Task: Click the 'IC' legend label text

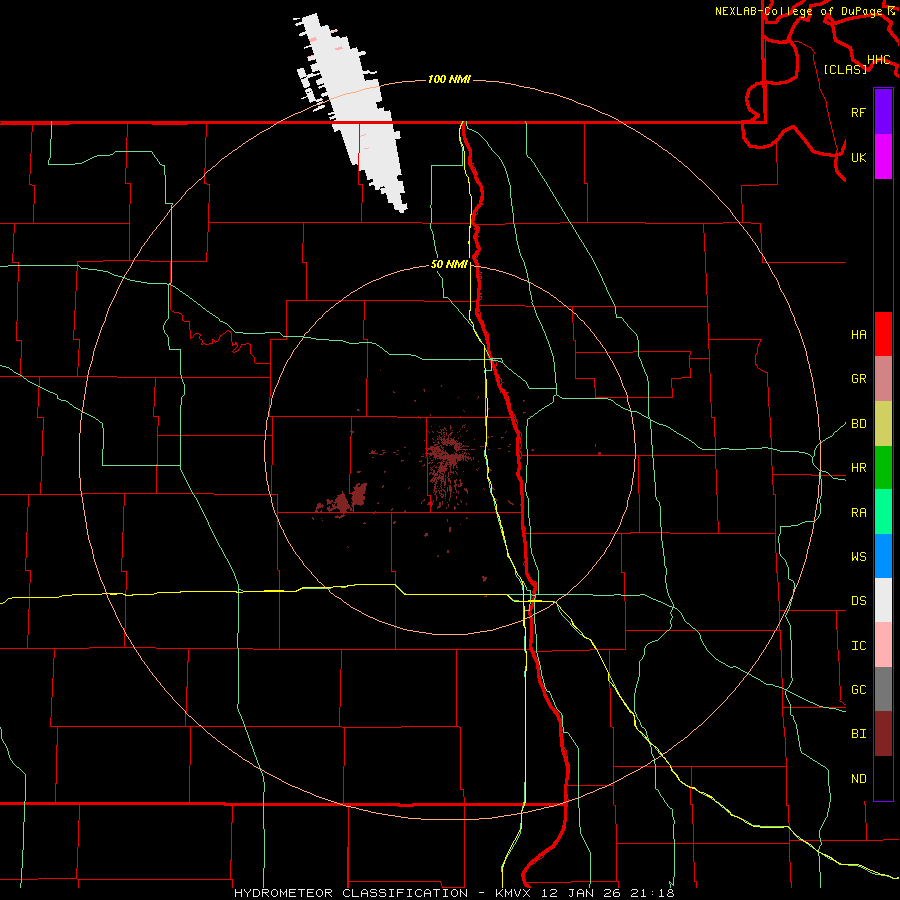Action: click(x=858, y=646)
